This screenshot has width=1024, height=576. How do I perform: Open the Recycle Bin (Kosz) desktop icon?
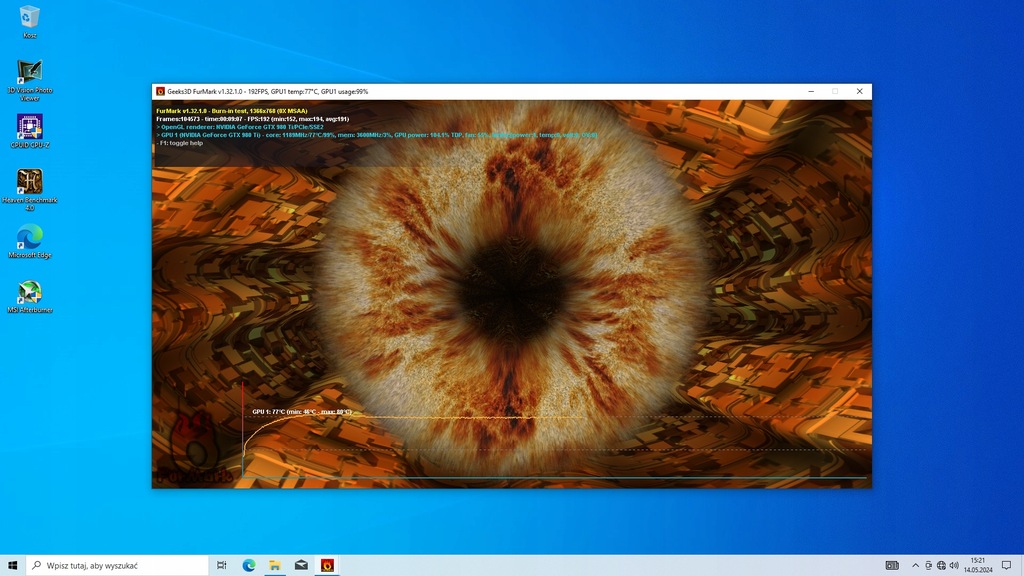[30, 18]
